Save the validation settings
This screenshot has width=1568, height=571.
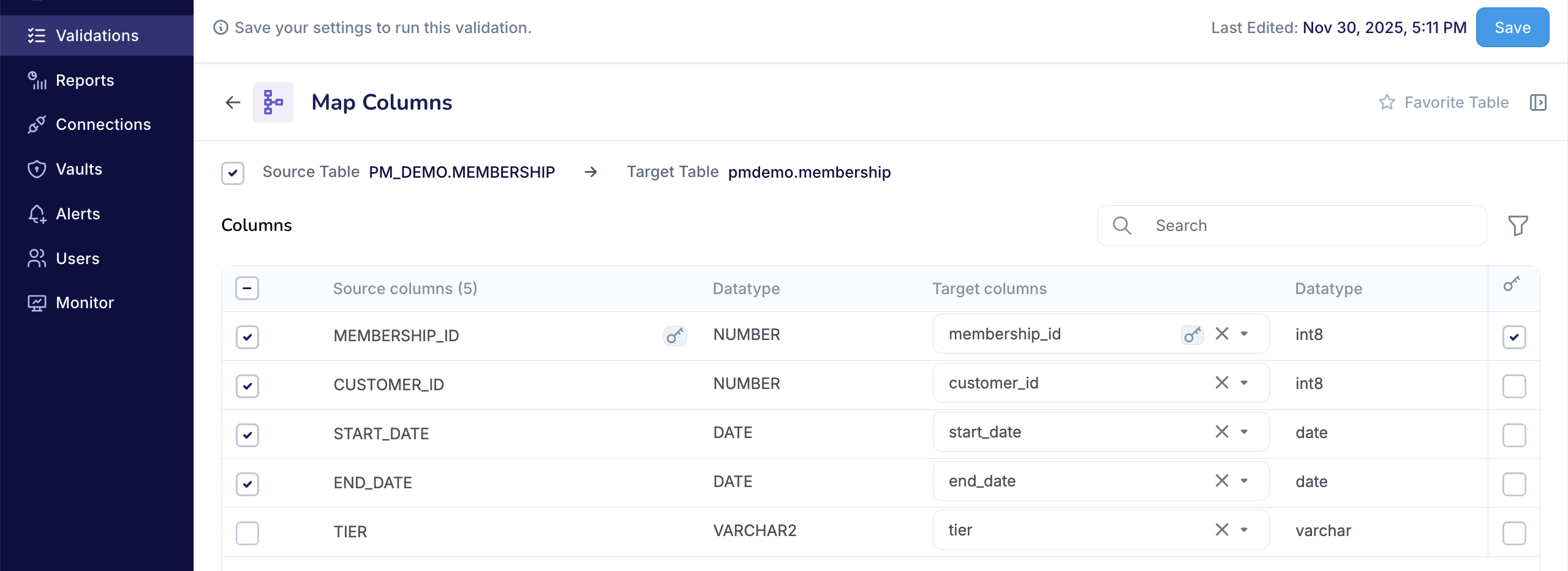(1512, 27)
